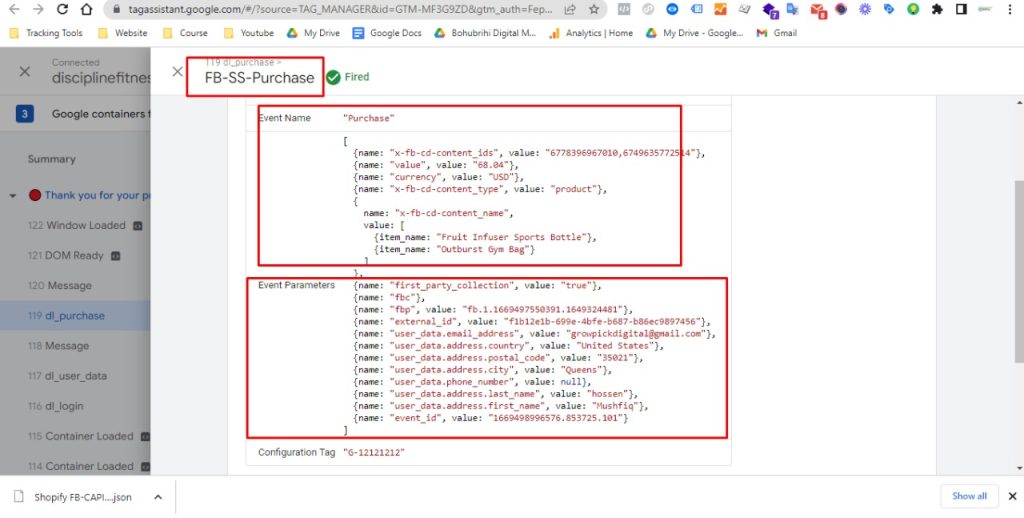Close the Tag Assistant connected session

pos(25,72)
